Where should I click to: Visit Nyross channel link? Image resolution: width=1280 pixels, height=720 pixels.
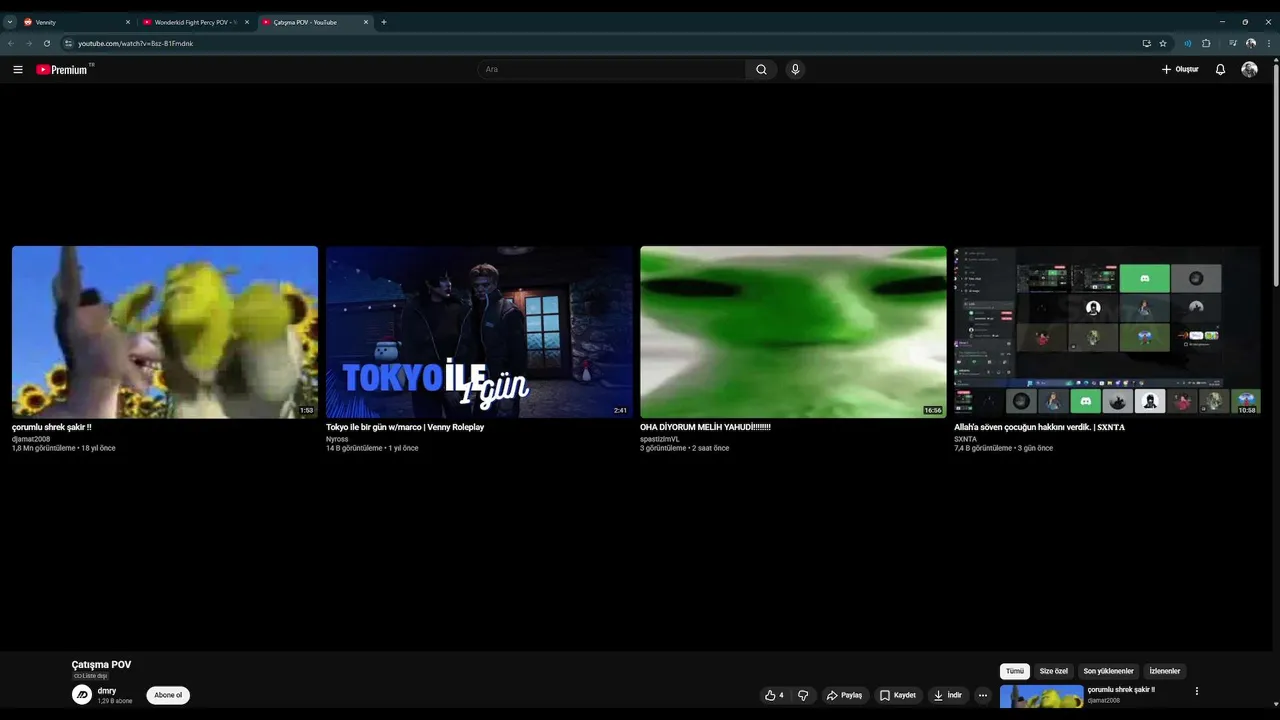point(337,439)
